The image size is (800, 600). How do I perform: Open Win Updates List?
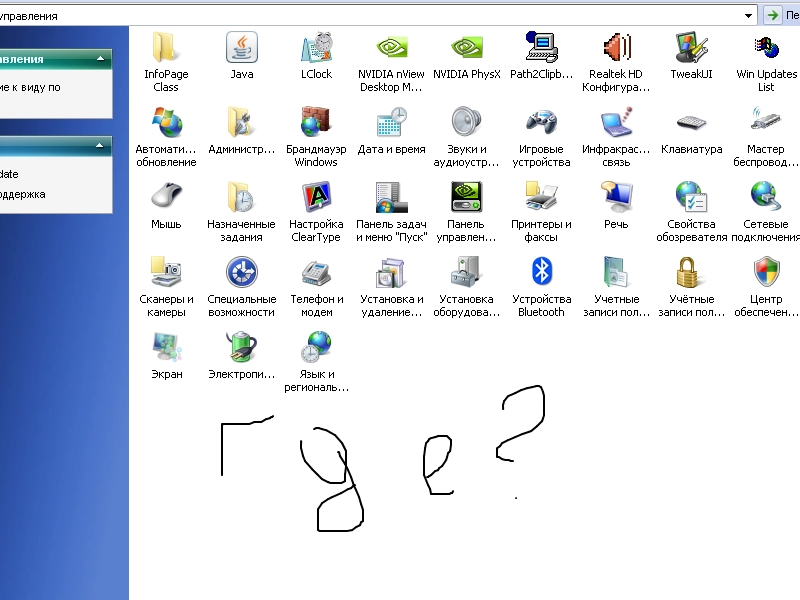click(766, 47)
